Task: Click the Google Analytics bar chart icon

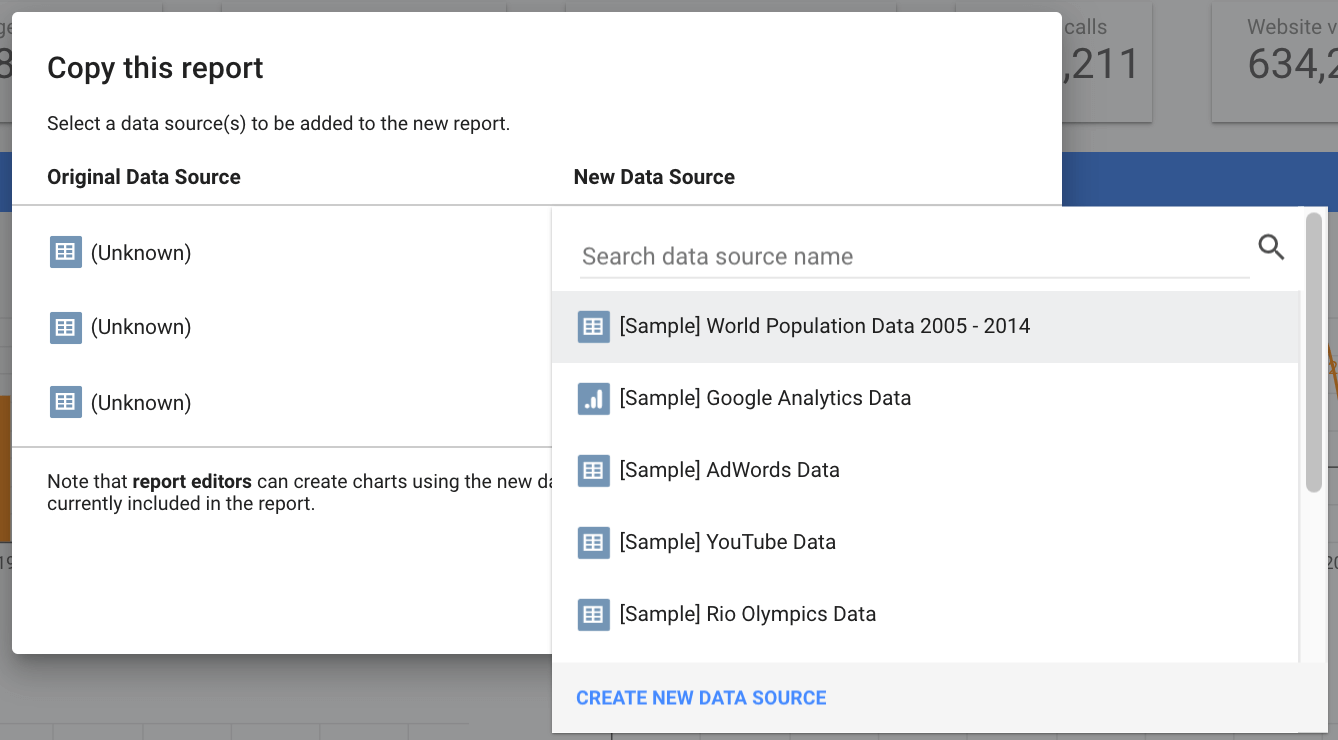Action: click(593, 398)
